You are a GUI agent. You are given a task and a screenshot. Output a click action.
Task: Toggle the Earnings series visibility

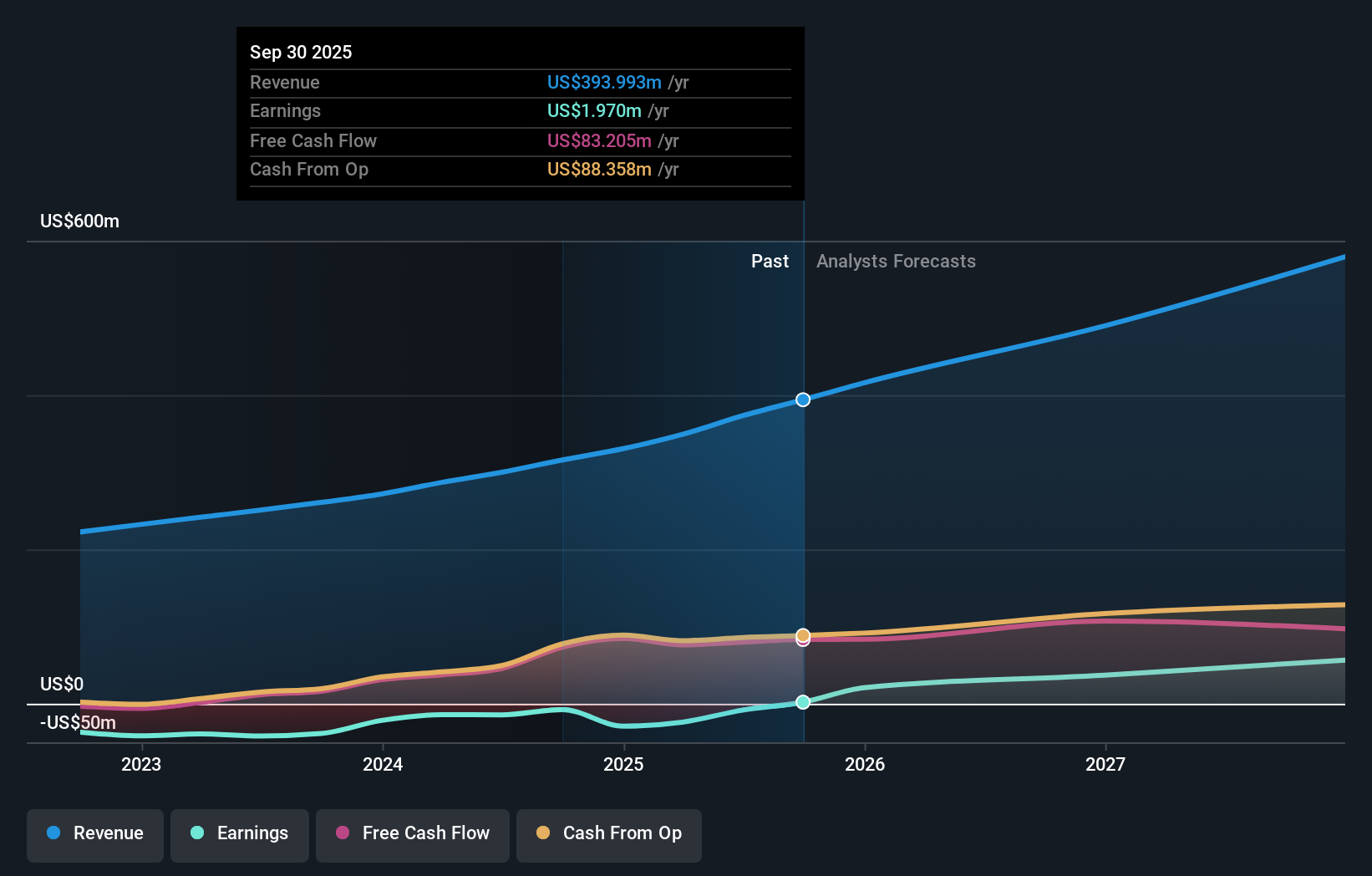pyautogui.click(x=239, y=834)
